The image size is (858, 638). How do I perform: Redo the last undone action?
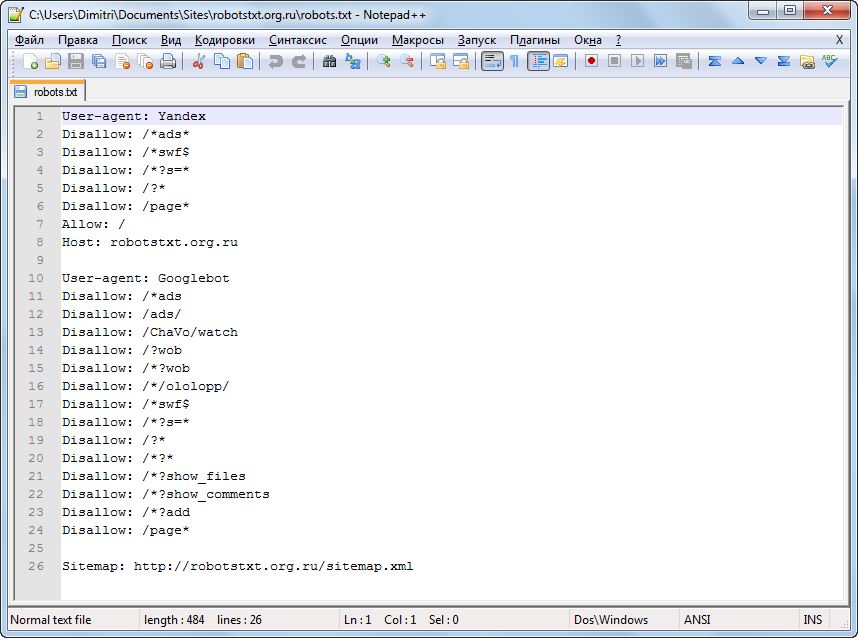coord(298,61)
